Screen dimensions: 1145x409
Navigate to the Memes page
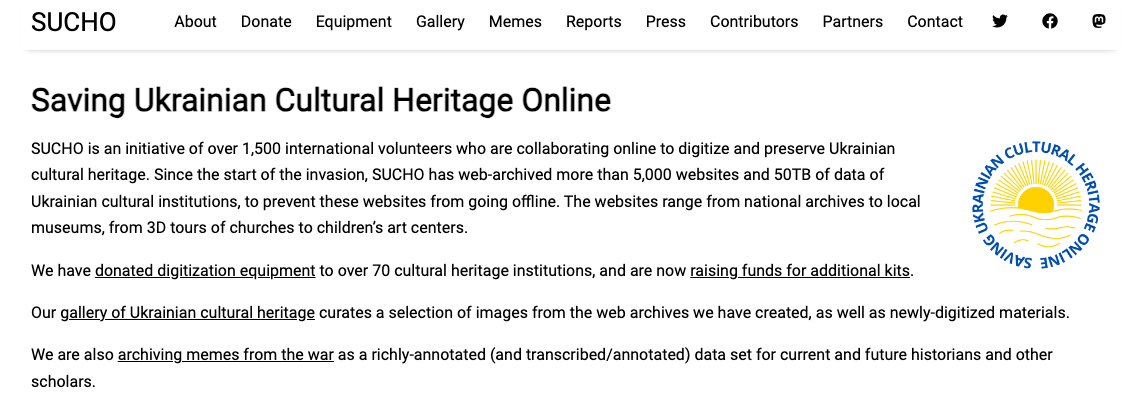pos(515,22)
